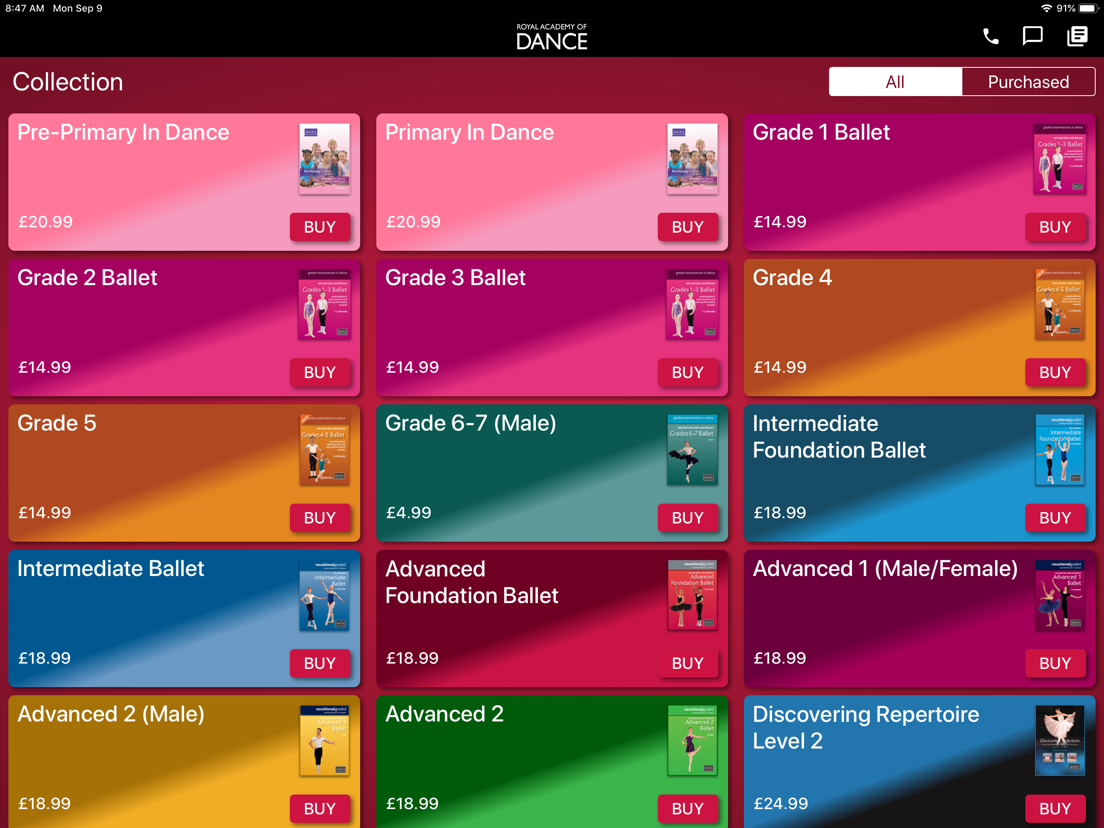Select the Advanced 1 (Male/Female) title
The height and width of the screenshot is (828, 1104).
(x=885, y=568)
